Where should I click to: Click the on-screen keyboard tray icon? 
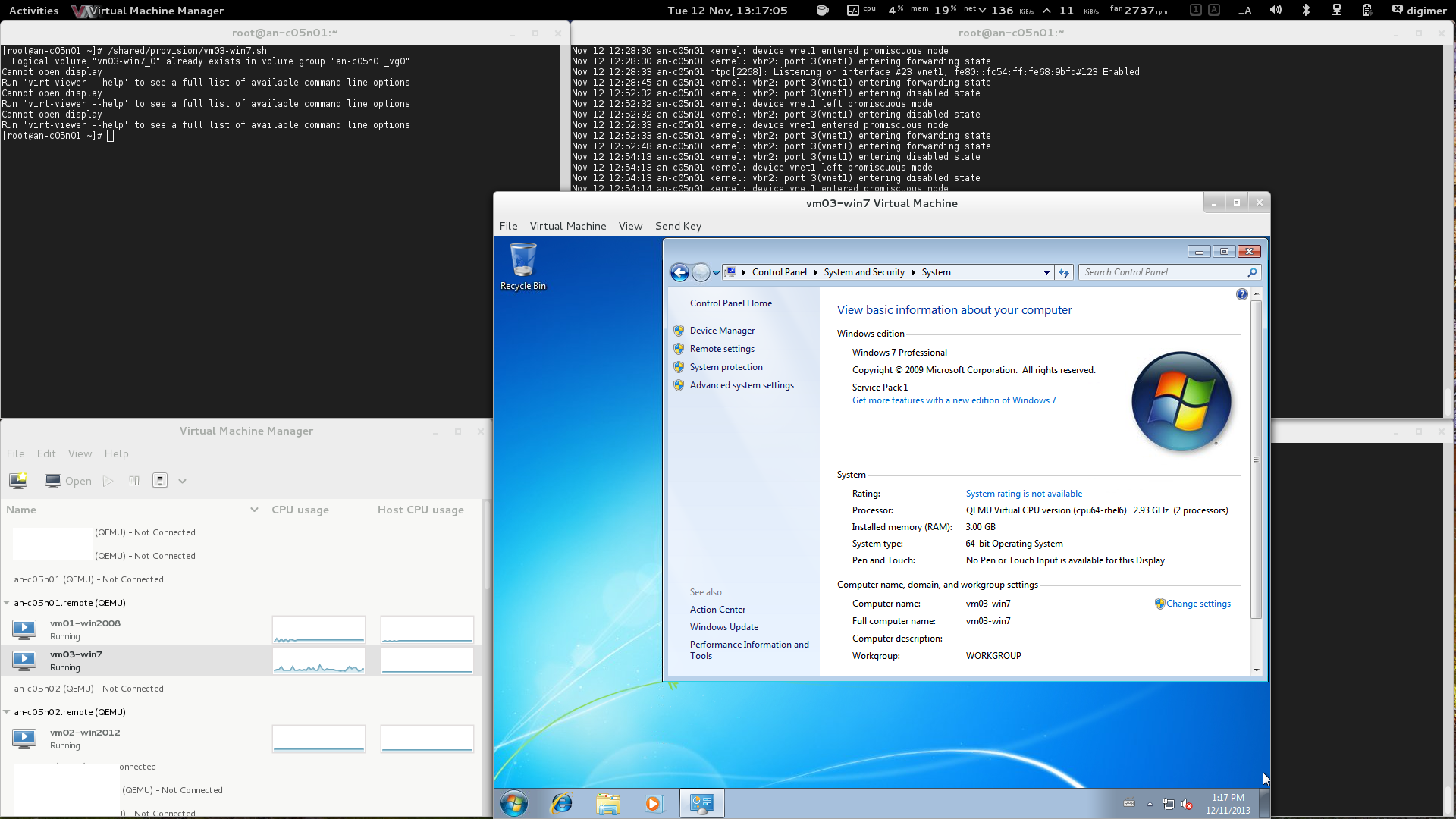[x=1129, y=804]
